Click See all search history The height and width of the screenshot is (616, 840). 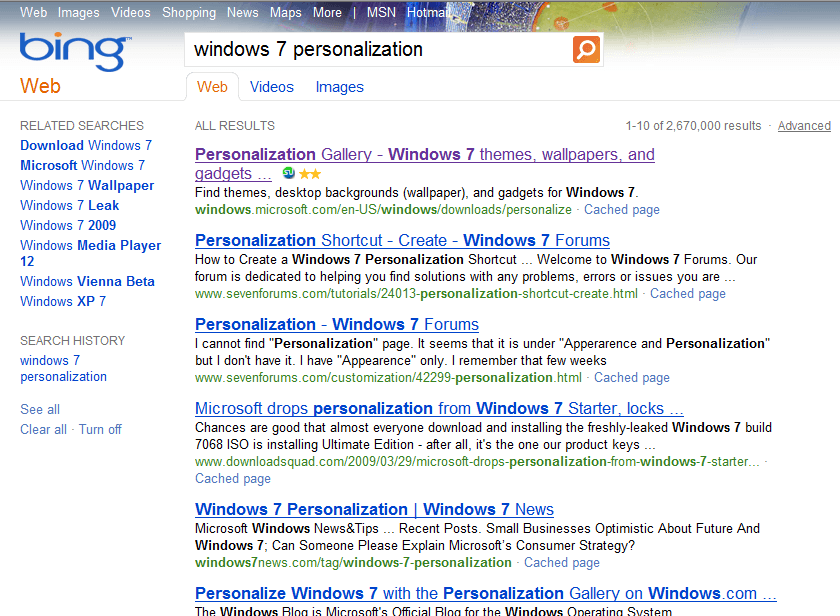click(x=40, y=409)
